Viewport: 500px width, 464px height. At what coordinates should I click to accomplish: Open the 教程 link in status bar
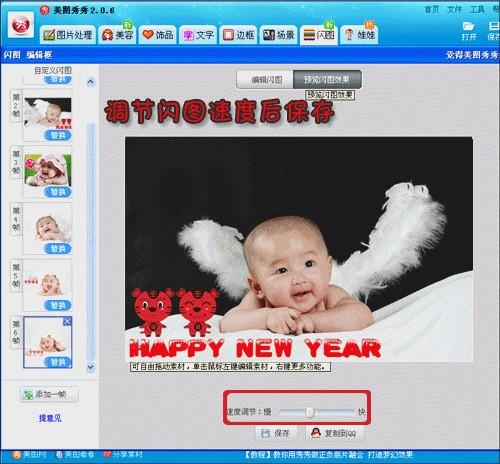tap(329, 455)
